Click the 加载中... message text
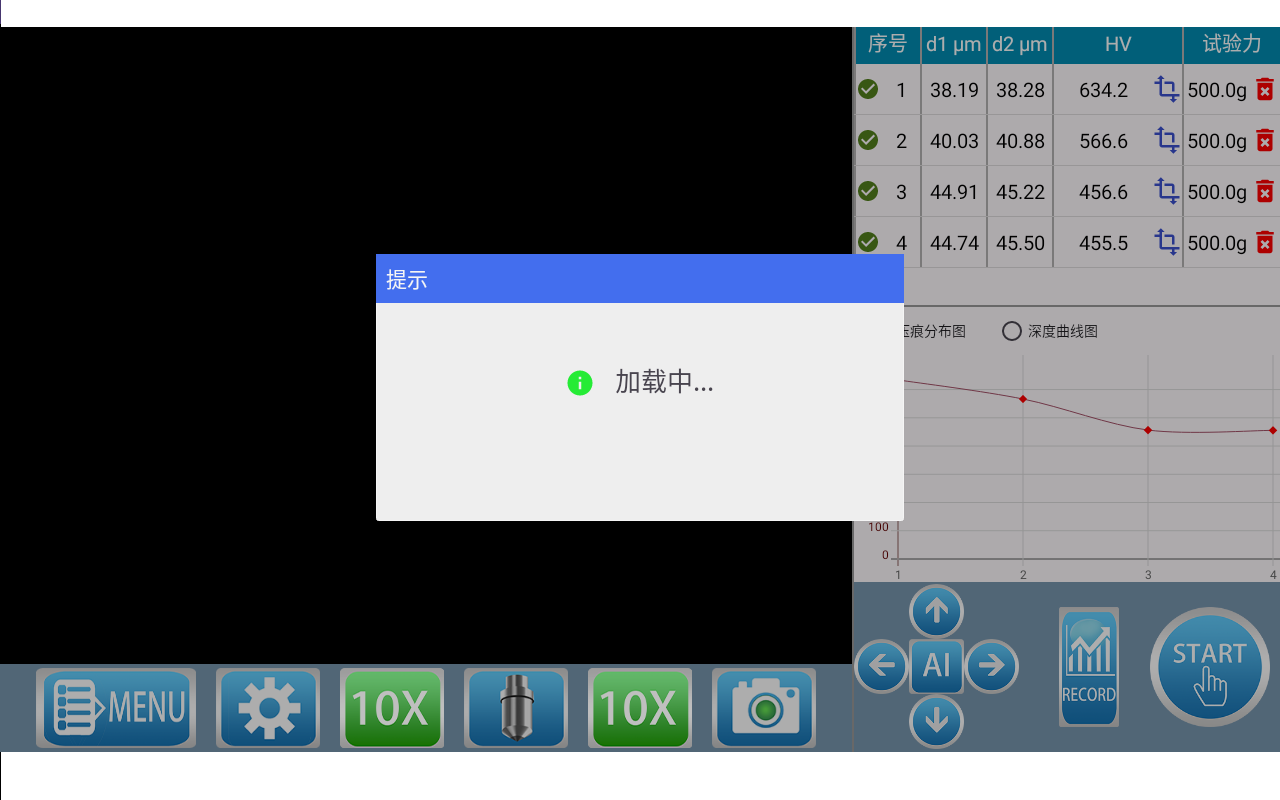The height and width of the screenshot is (800, 1280). click(664, 382)
